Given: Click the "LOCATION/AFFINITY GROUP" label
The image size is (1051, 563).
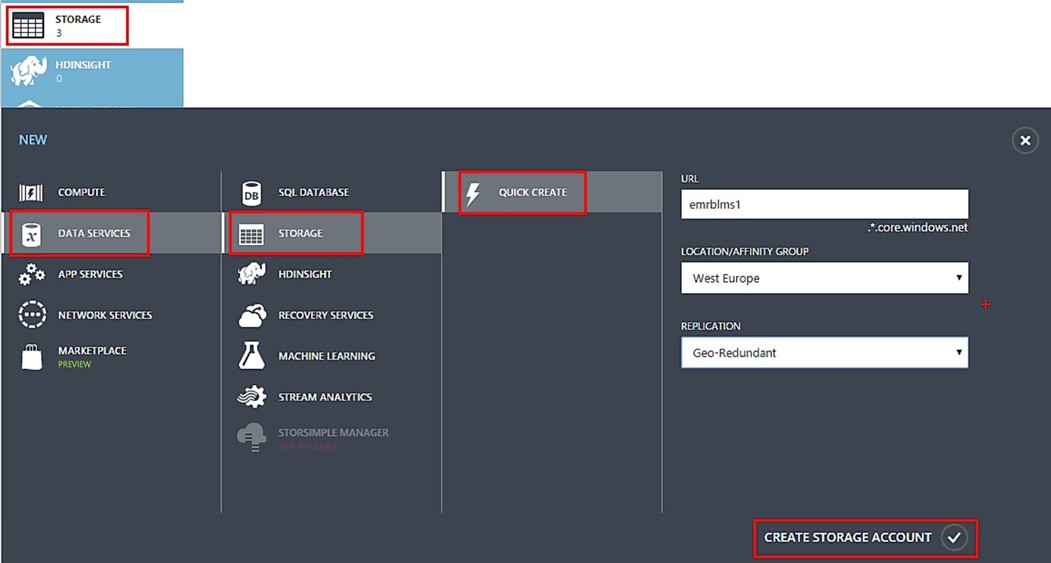Looking at the screenshot, I should click(x=745, y=251).
